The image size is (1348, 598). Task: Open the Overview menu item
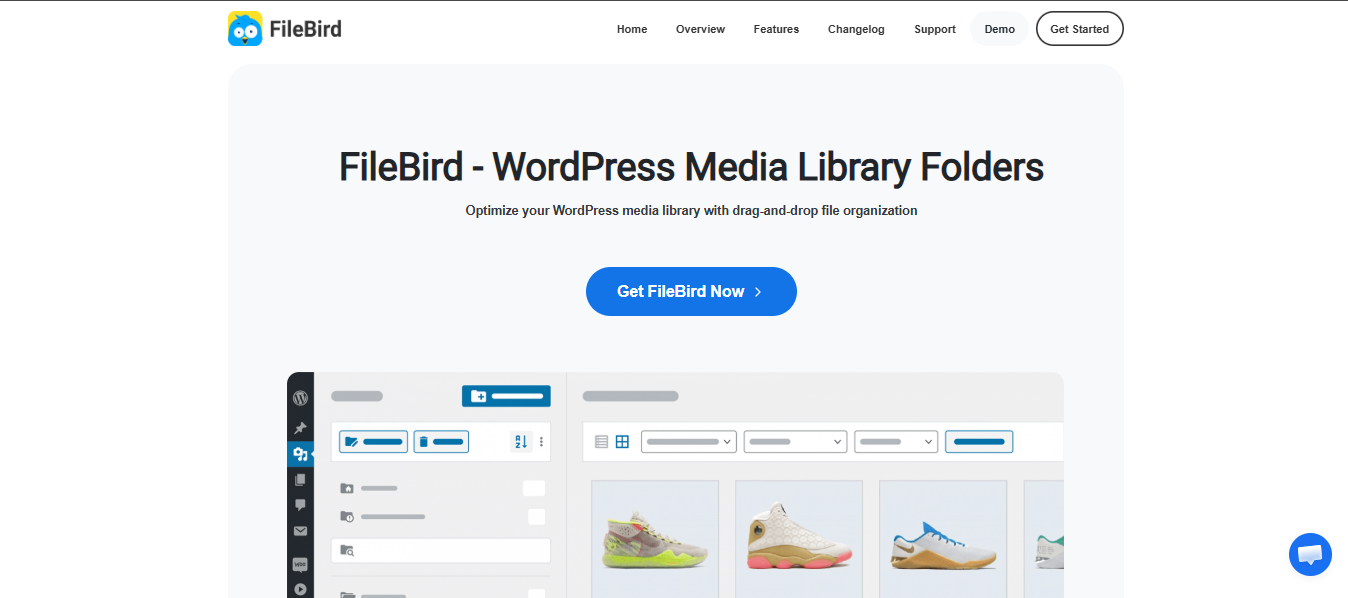click(700, 29)
